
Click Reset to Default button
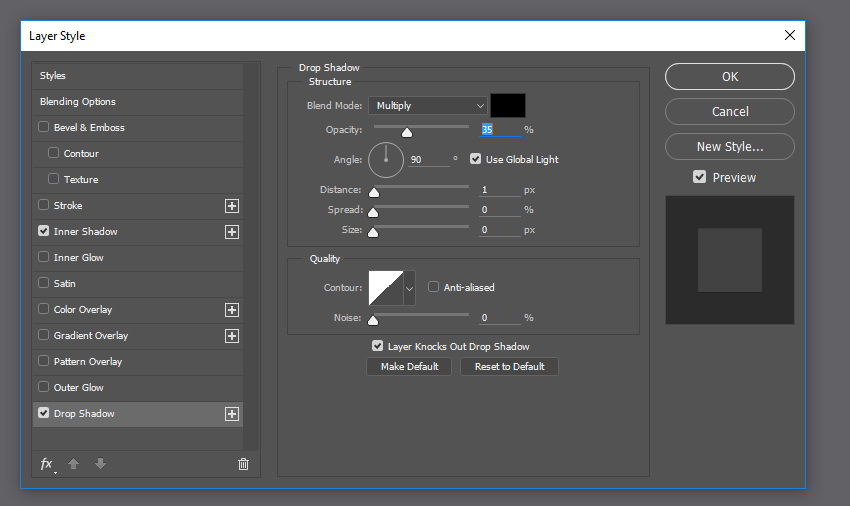pos(509,367)
